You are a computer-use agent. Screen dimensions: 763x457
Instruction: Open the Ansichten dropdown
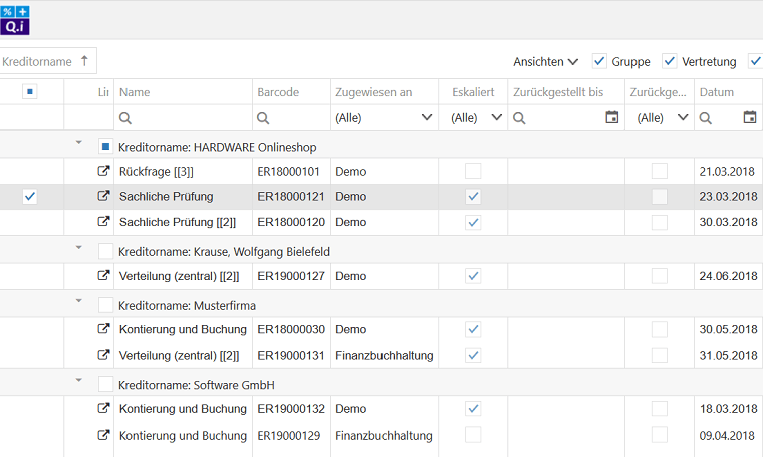point(545,61)
